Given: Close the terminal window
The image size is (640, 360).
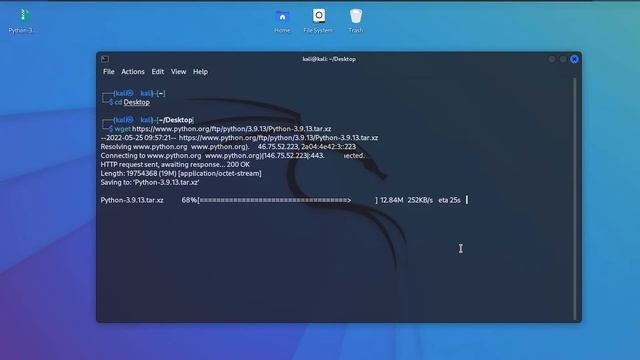Looking at the screenshot, I should [574, 59].
